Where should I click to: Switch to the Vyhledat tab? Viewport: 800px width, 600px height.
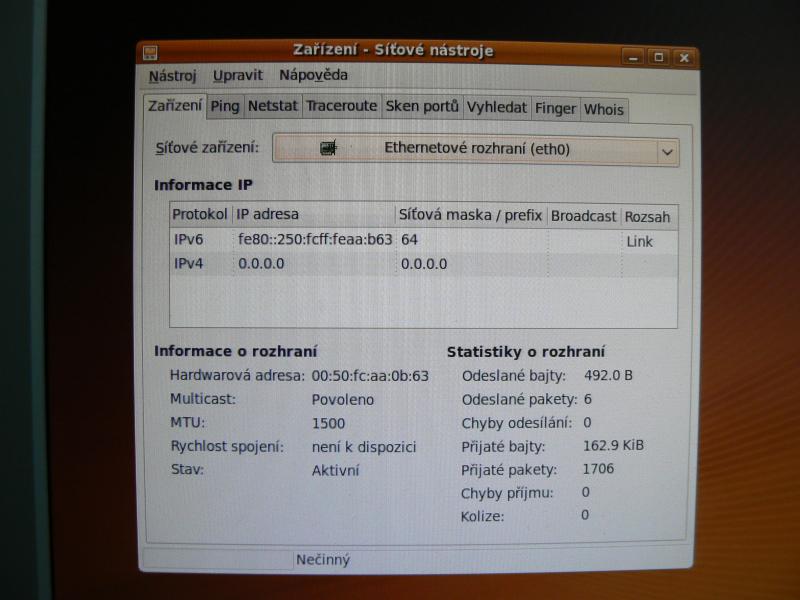496,108
